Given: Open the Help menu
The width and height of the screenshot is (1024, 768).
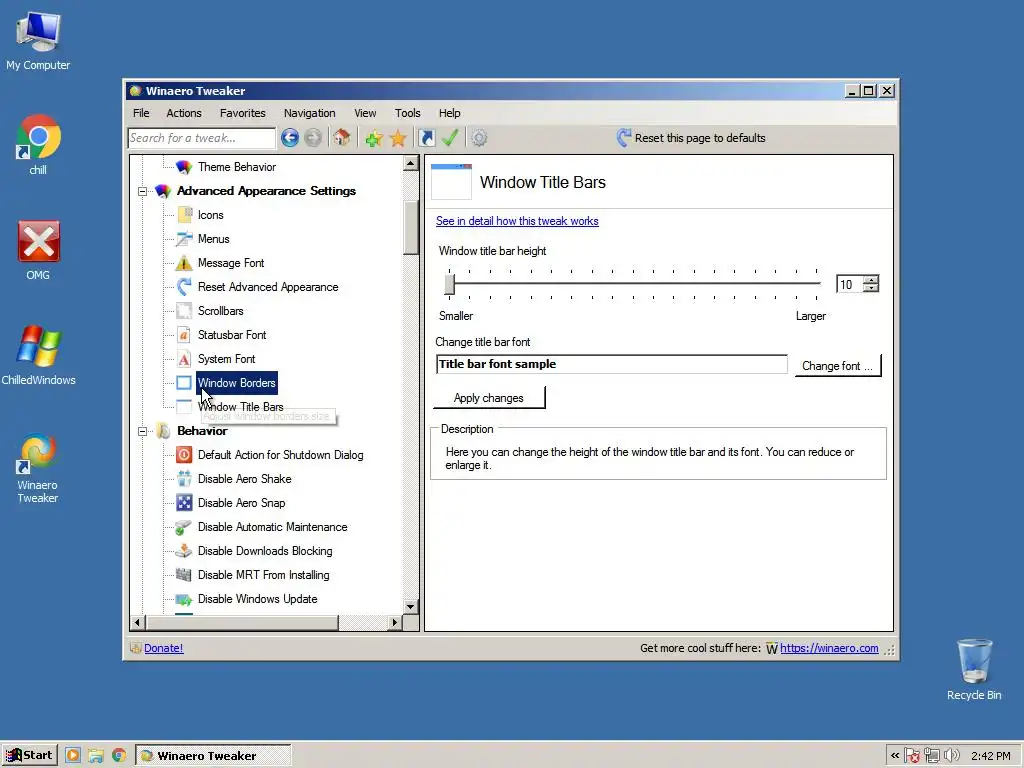Looking at the screenshot, I should coord(449,113).
